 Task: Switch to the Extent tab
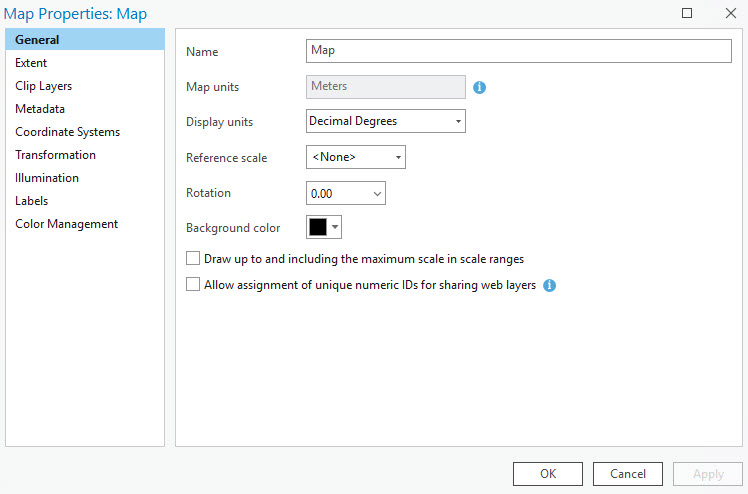click(x=31, y=63)
